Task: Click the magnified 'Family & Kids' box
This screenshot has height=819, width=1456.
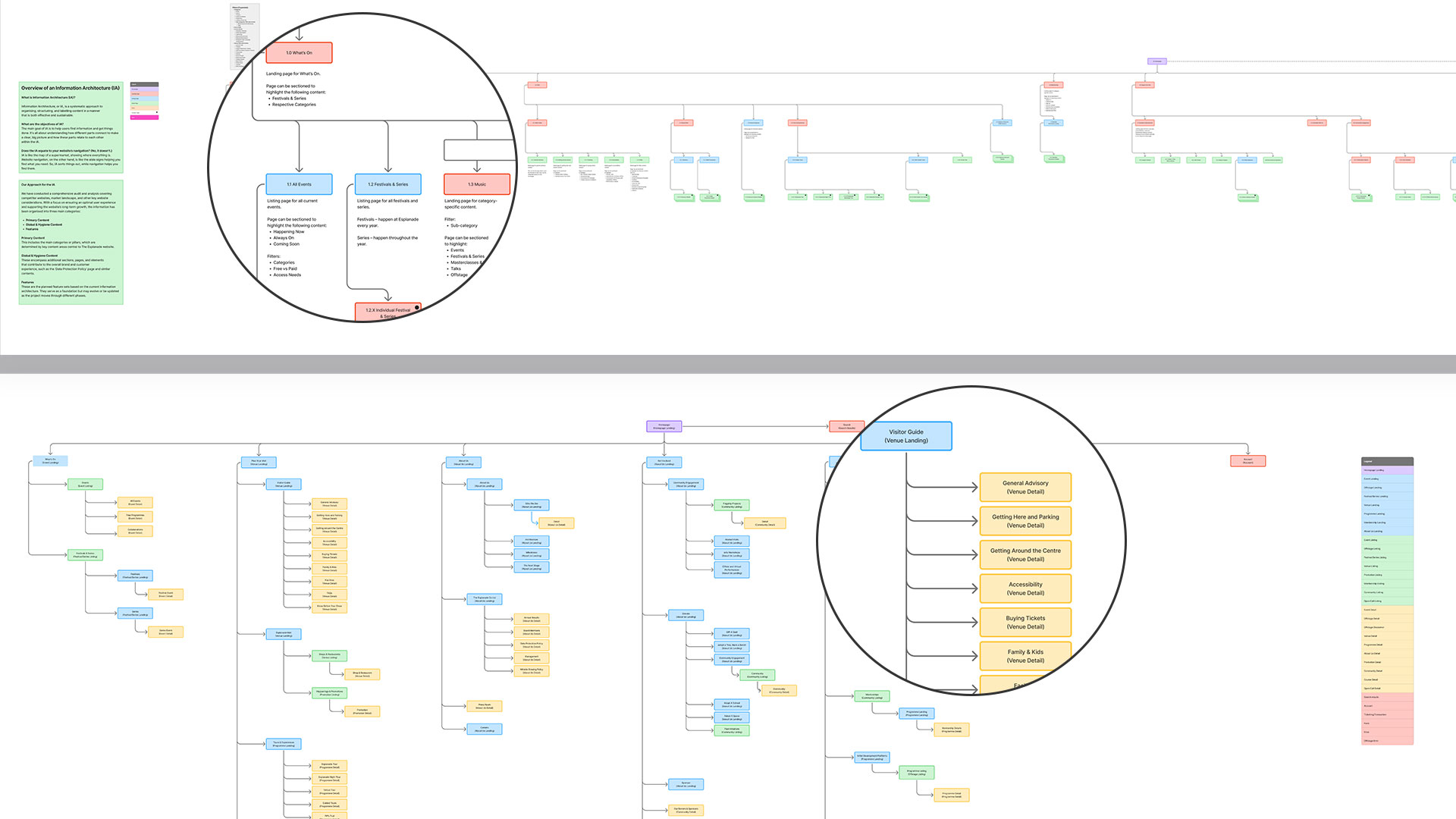Action: [1025, 656]
